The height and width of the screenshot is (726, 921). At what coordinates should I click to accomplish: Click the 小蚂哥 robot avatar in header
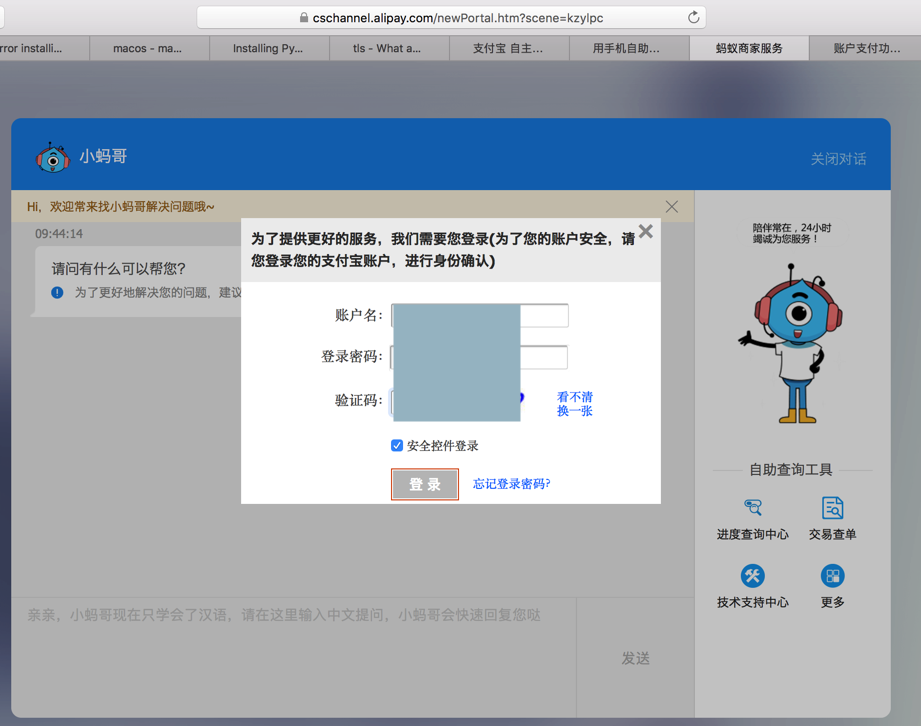pos(52,157)
